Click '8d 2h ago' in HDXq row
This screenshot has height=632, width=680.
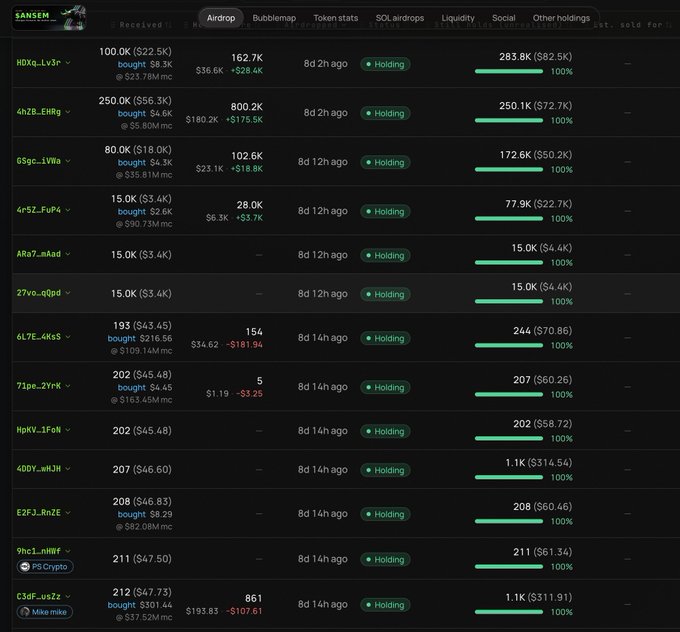pyautogui.click(x=325, y=64)
